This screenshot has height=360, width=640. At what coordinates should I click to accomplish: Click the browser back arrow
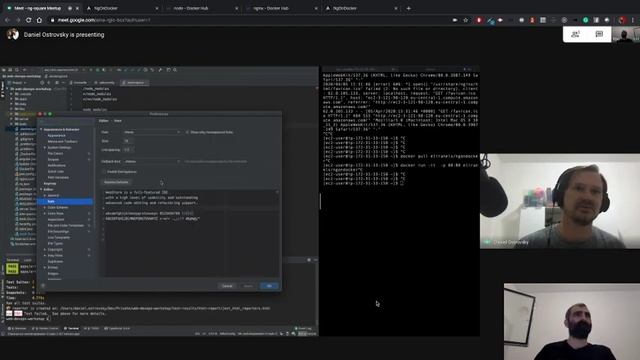click(7, 20)
